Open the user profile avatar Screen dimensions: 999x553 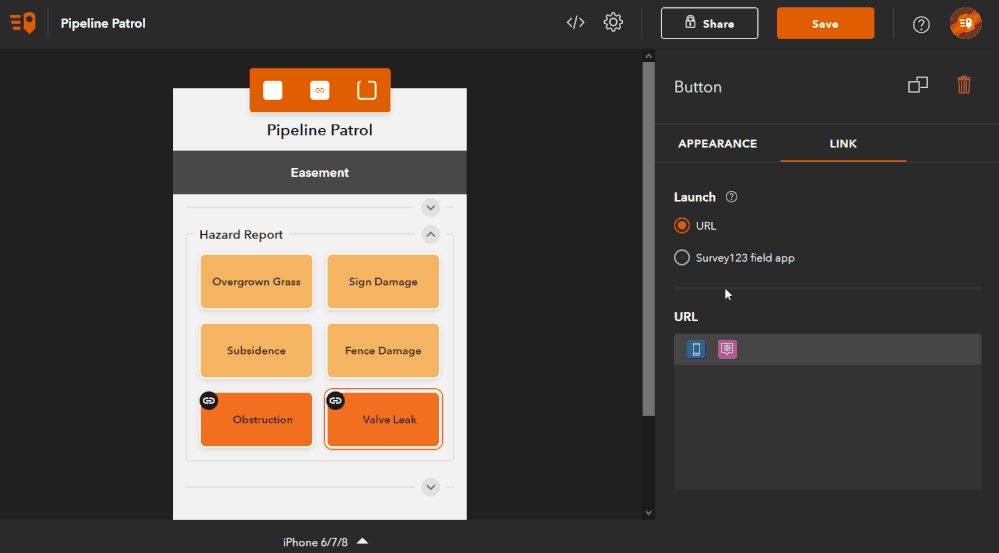(x=965, y=23)
